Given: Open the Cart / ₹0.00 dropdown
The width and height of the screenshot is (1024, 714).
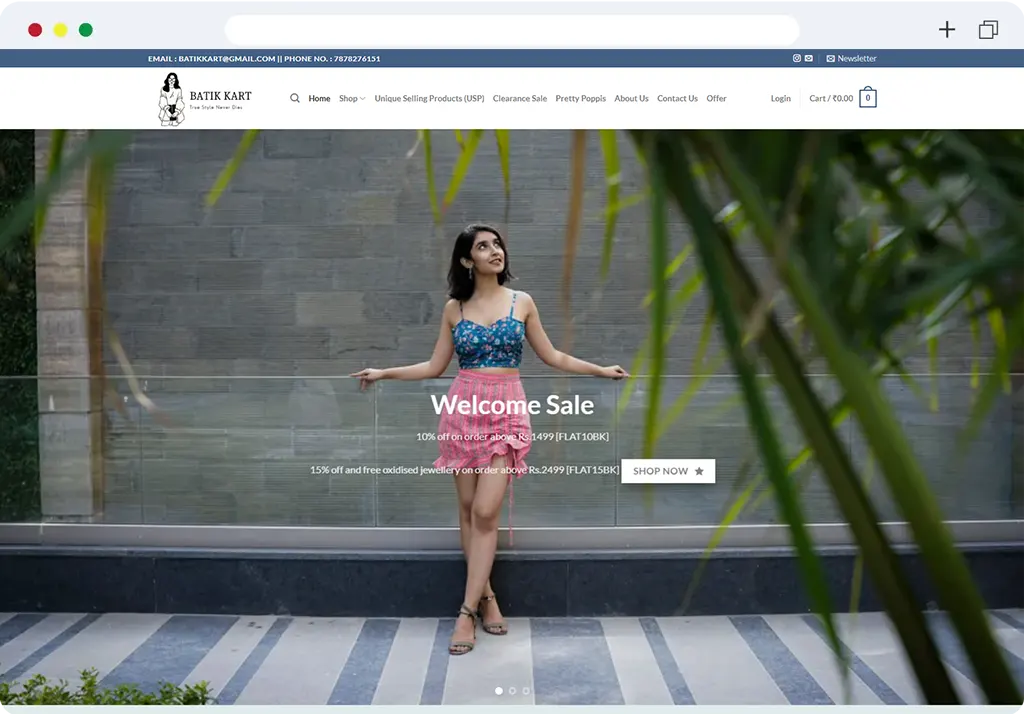Looking at the screenshot, I should (831, 99).
